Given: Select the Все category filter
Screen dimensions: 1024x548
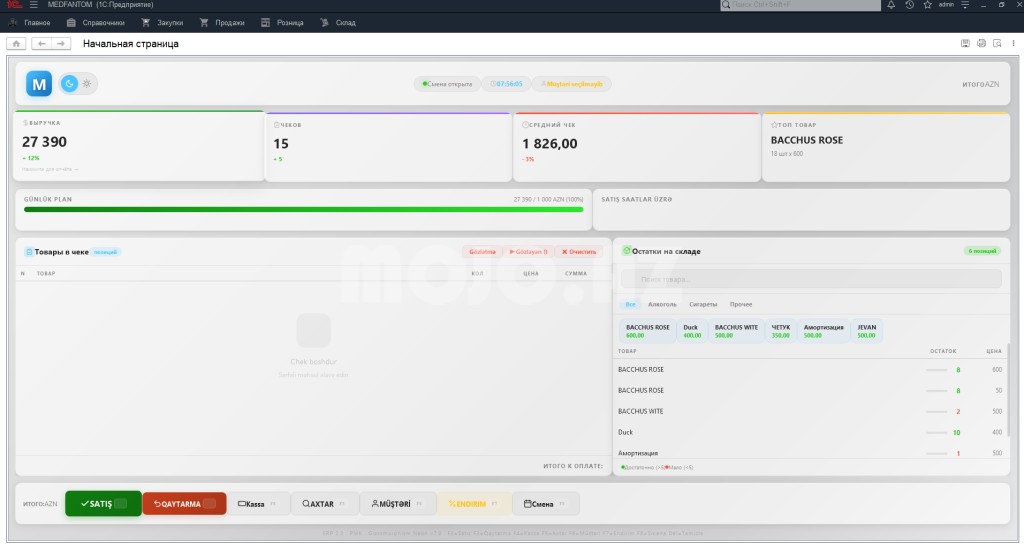Looking at the screenshot, I should coord(630,304).
